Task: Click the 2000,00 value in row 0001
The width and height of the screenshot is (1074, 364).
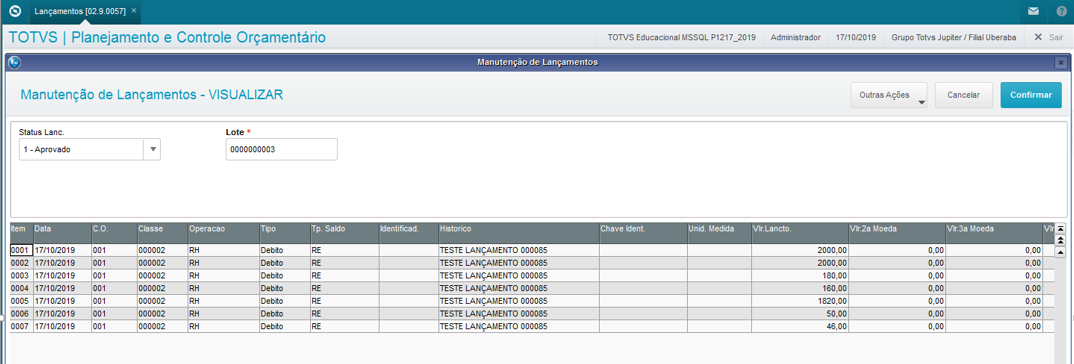Action: (833, 250)
